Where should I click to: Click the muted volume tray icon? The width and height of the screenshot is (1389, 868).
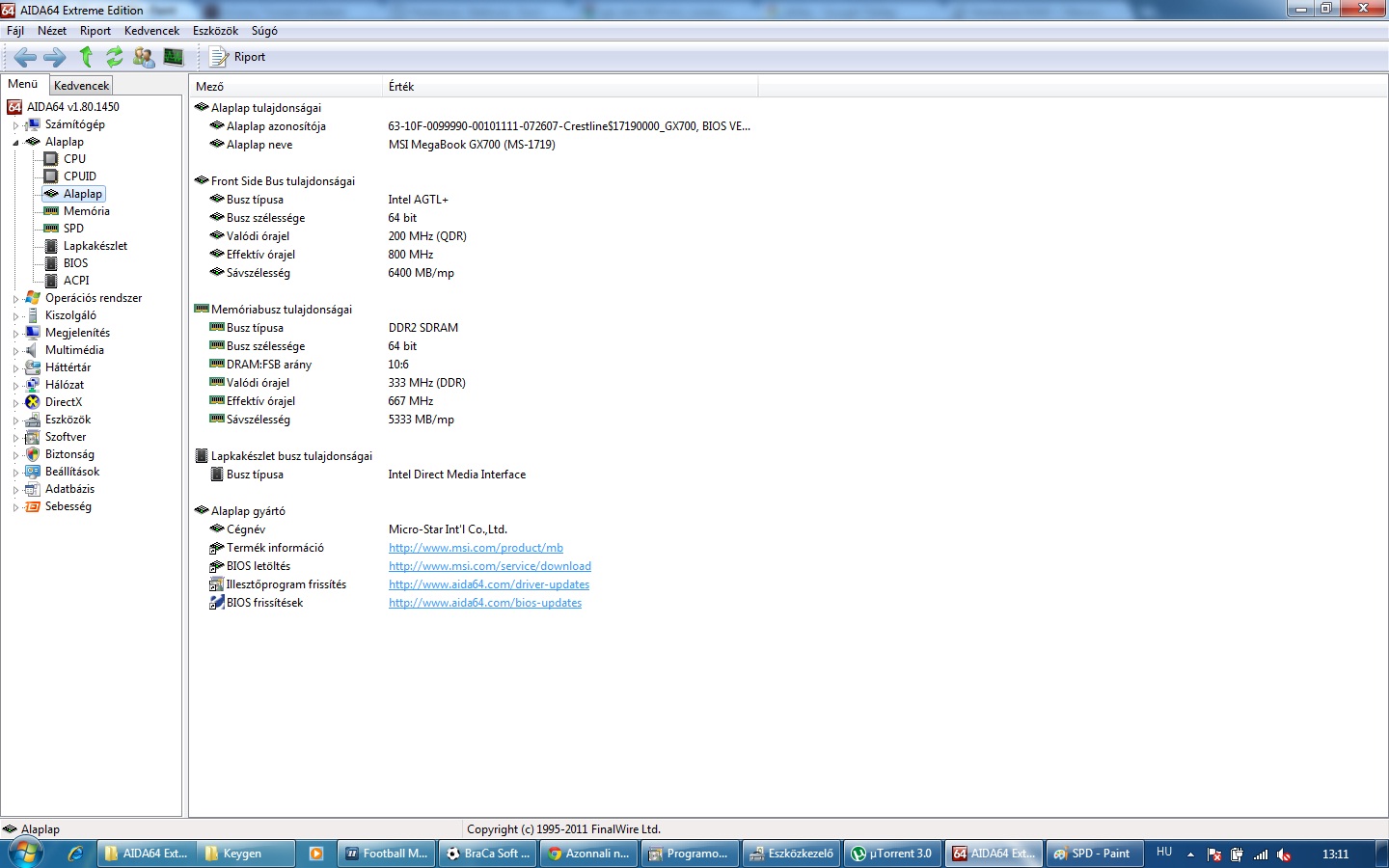coord(1284,854)
